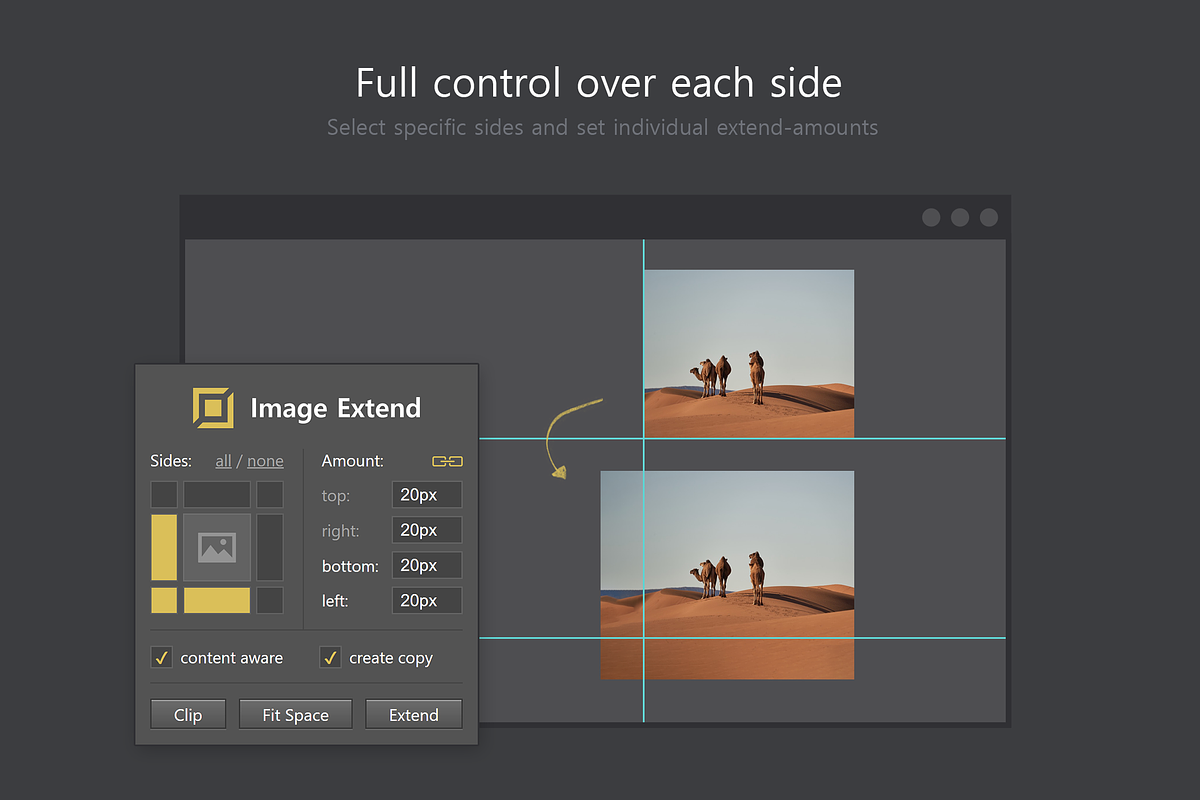Click the Extend button

coord(414,715)
